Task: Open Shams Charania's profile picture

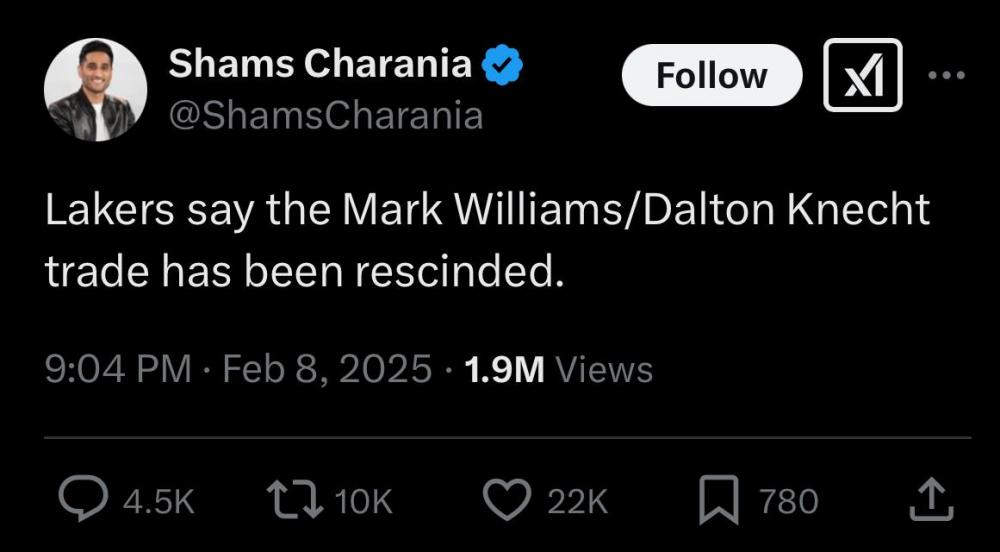Action: point(95,91)
